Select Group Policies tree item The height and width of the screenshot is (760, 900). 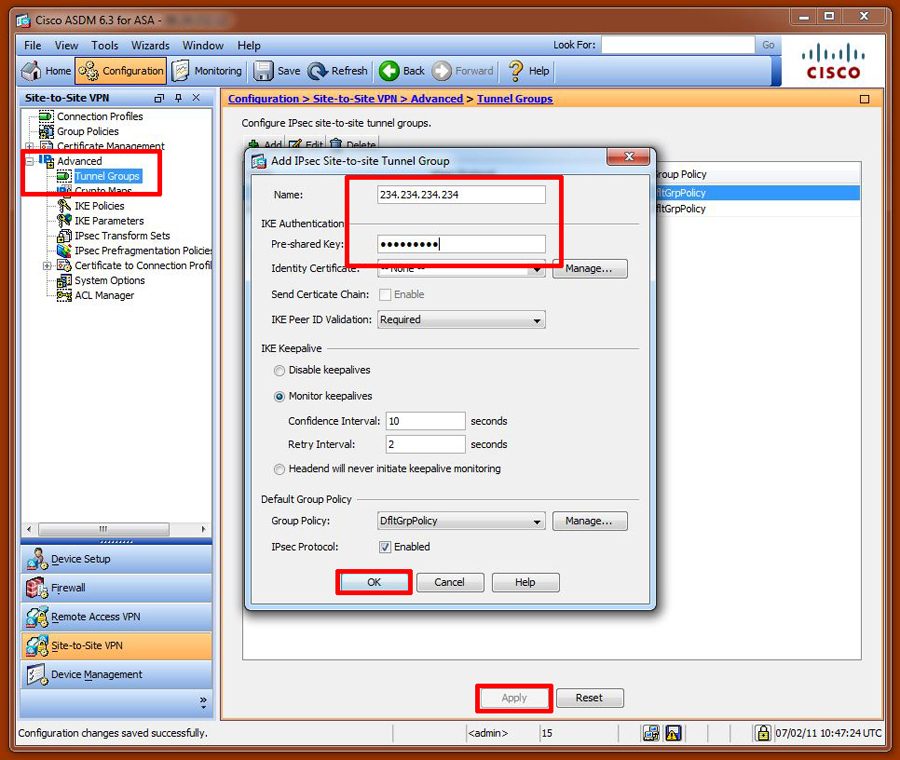(87, 131)
